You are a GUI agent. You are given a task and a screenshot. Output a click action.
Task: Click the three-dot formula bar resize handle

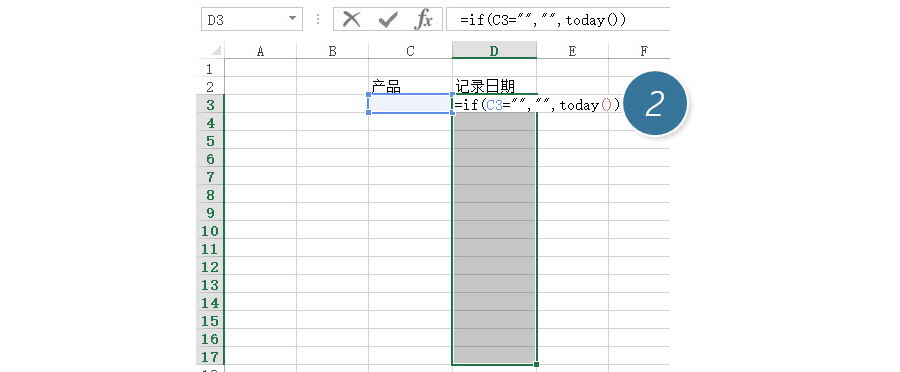[x=317, y=20]
